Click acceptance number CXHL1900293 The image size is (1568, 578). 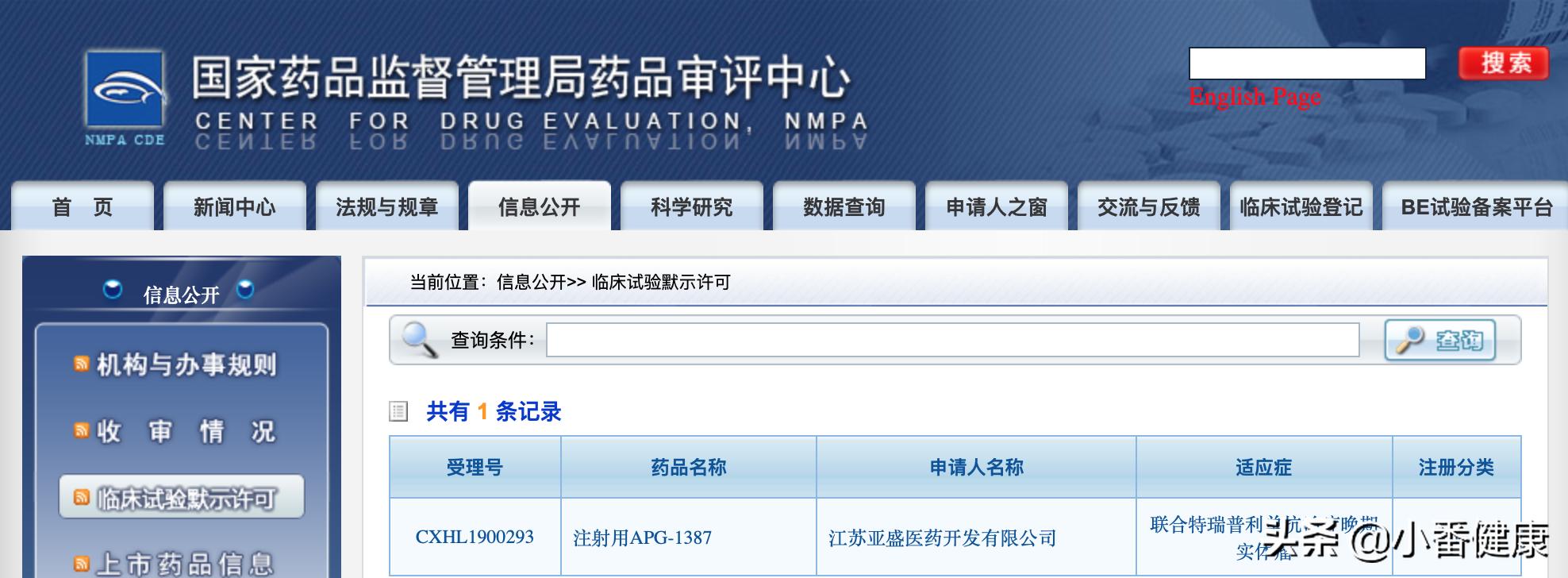(x=475, y=537)
